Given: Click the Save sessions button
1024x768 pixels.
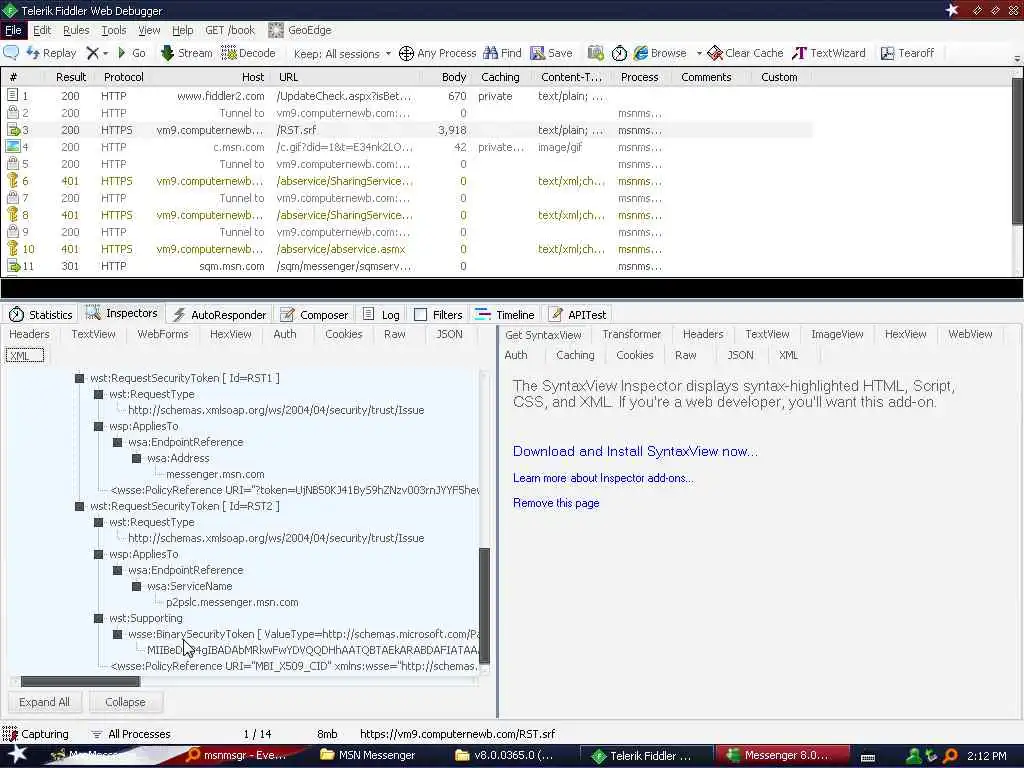Looking at the screenshot, I should (551, 53).
